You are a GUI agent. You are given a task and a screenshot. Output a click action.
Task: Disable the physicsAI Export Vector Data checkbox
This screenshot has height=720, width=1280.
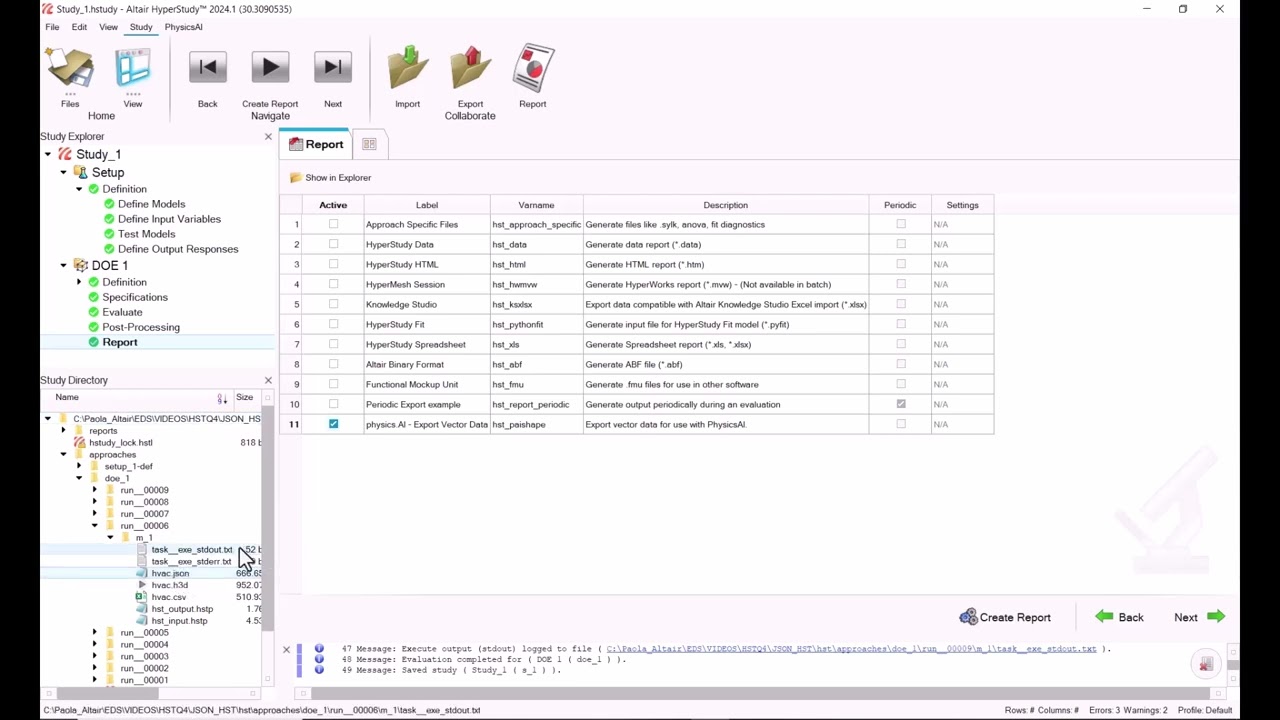tap(333, 424)
